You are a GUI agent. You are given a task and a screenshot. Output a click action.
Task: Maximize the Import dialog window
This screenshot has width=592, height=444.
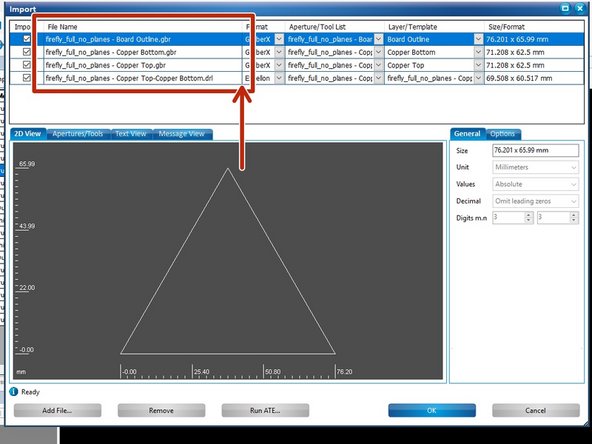point(565,8)
